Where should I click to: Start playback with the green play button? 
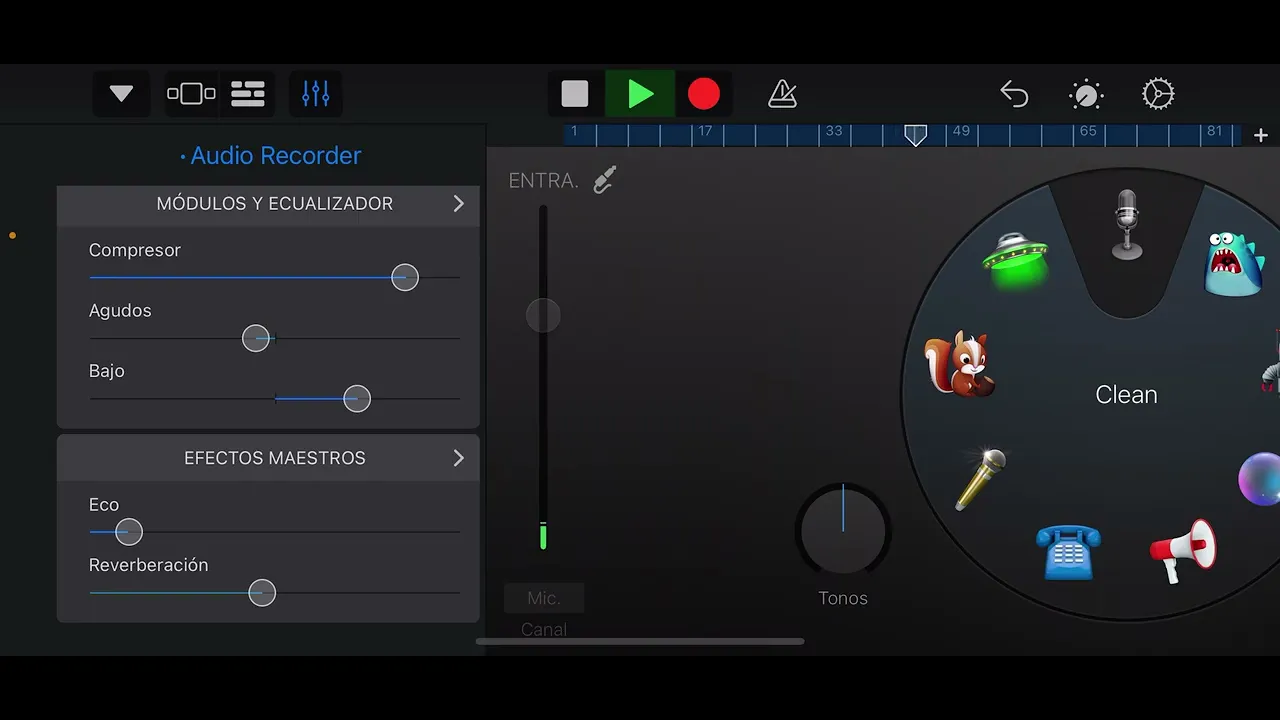640,94
